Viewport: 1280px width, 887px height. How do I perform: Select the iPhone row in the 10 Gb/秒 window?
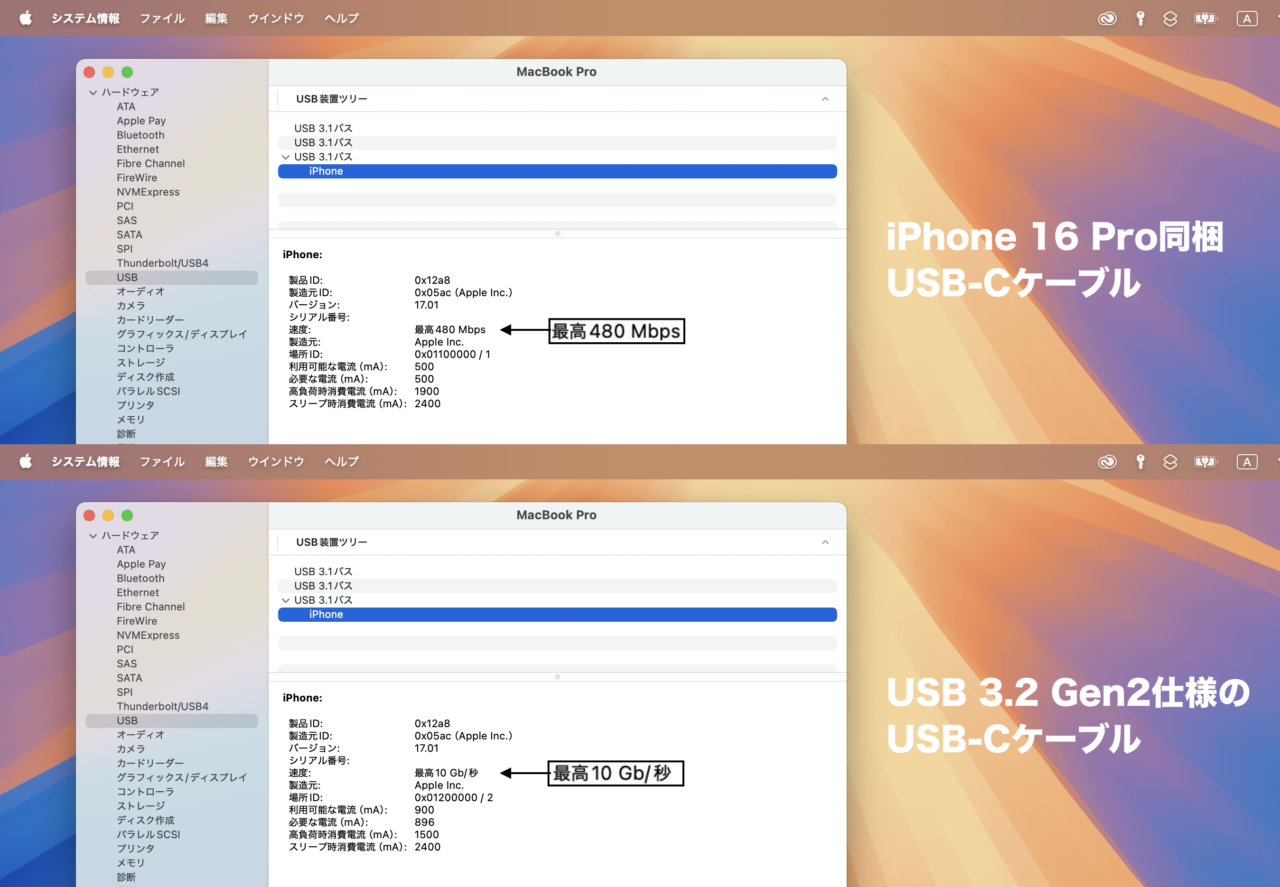click(557, 614)
